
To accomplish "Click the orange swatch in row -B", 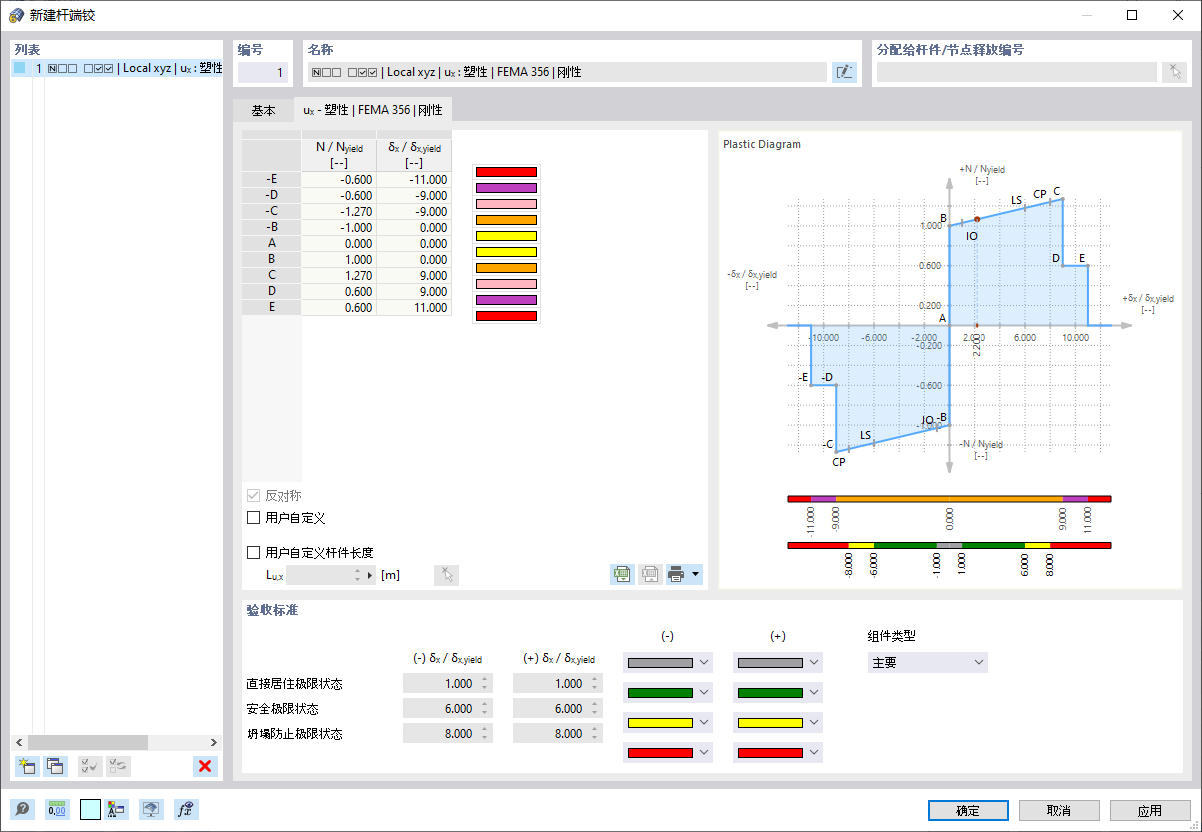I will 505,220.
